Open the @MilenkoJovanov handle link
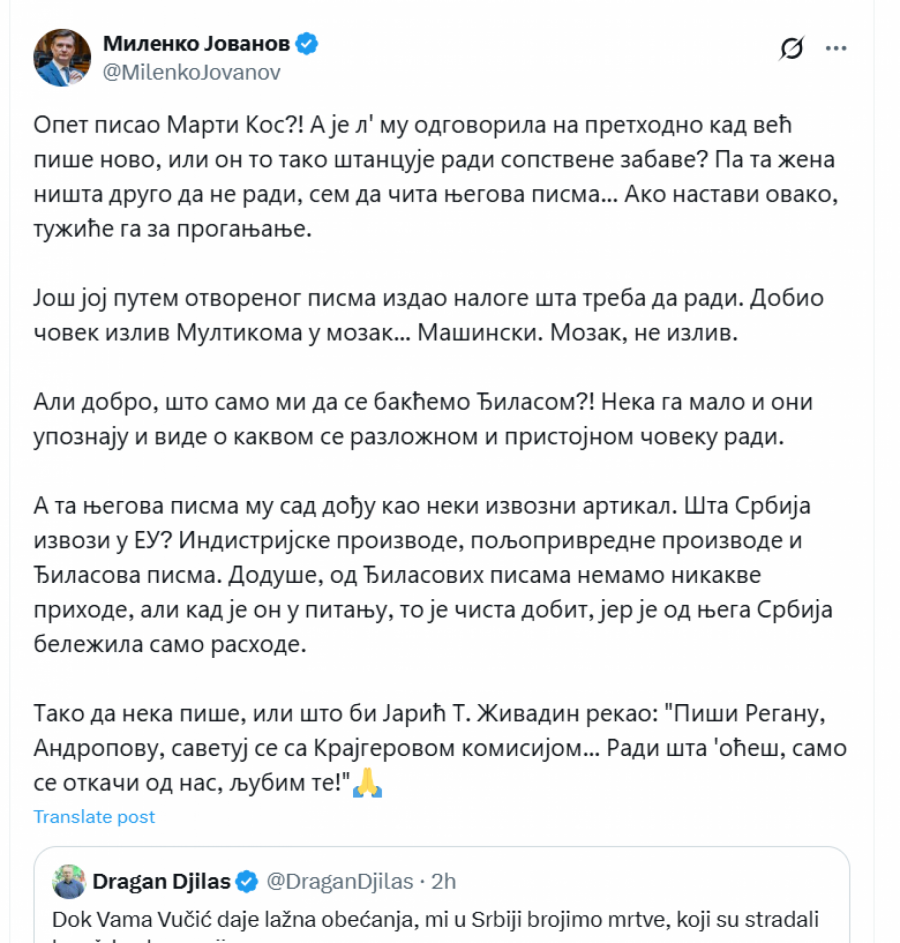Image resolution: width=900 pixels, height=943 pixels. click(192, 72)
